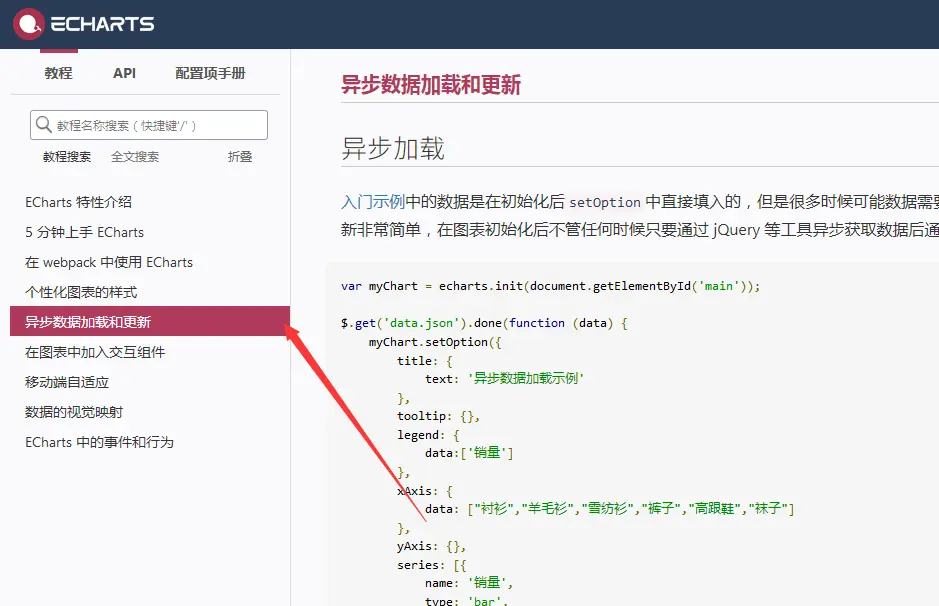The height and width of the screenshot is (606, 939).
Task: Click the legend data ['销量'] line
Action: click(469, 453)
